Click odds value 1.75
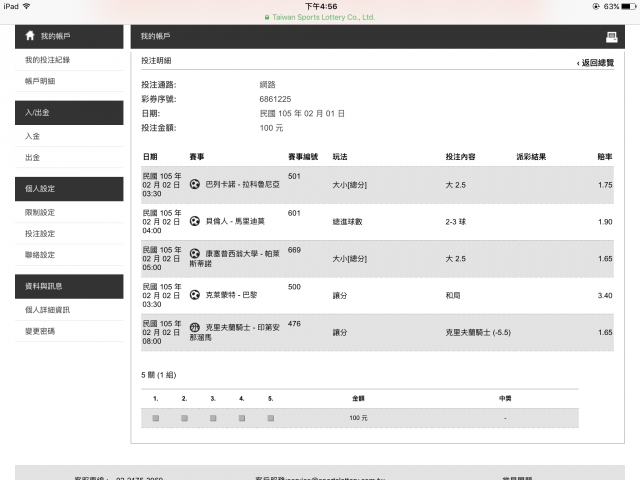This screenshot has width=640, height=480. point(605,185)
